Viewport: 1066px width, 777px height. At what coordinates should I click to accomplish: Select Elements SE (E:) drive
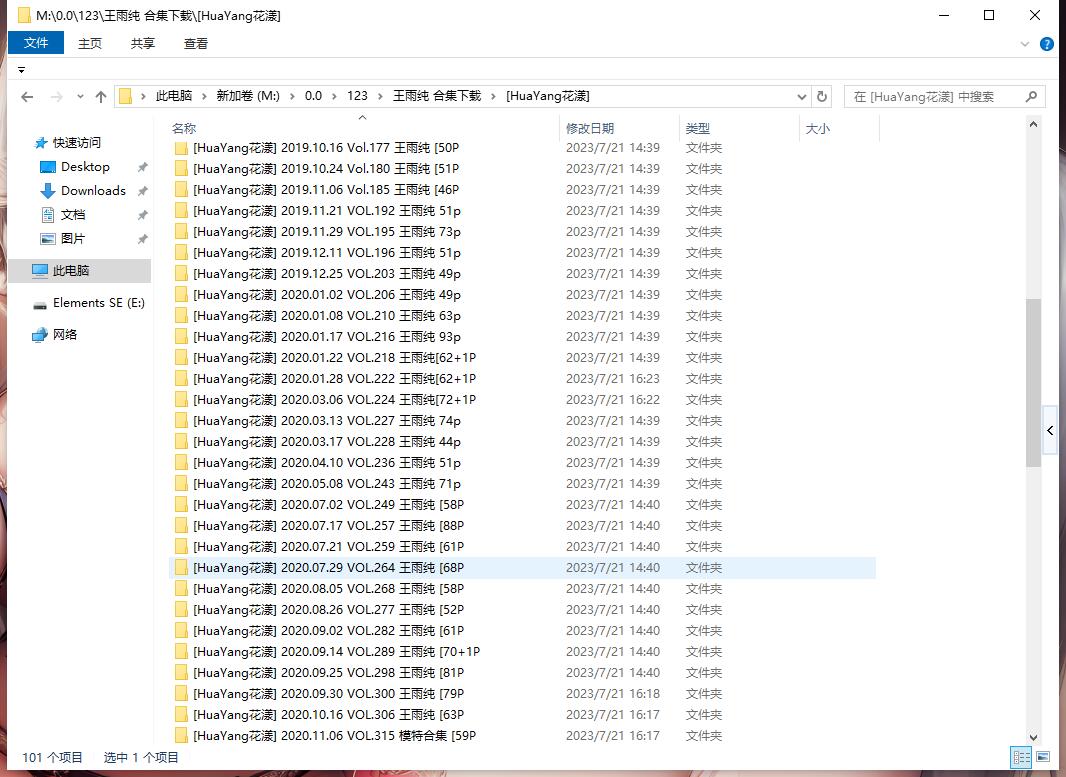click(x=99, y=303)
